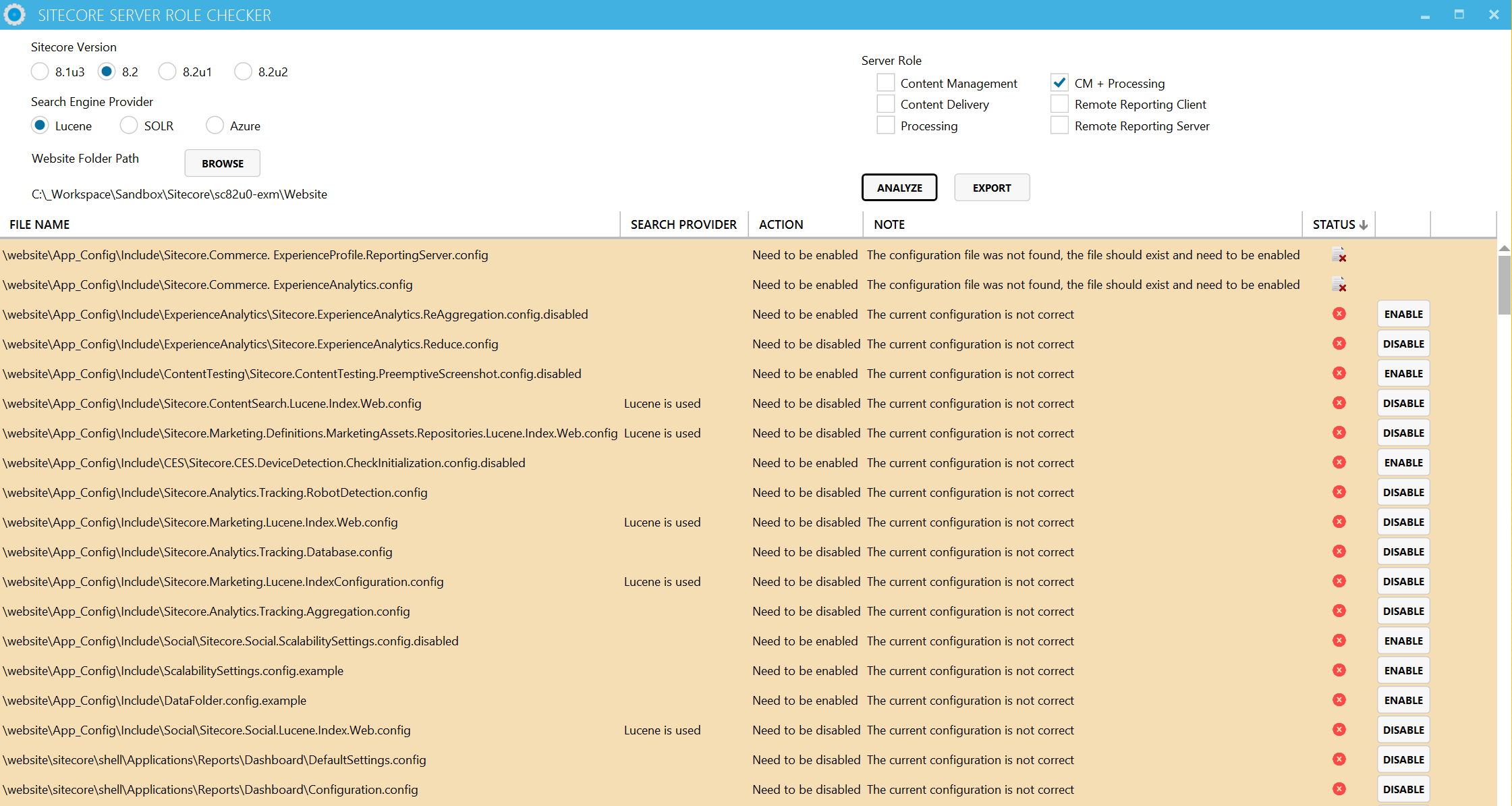This screenshot has width=1512, height=806.
Task: Click red error icon for Dashboard DefaultSettings.config row
Action: point(1339,759)
